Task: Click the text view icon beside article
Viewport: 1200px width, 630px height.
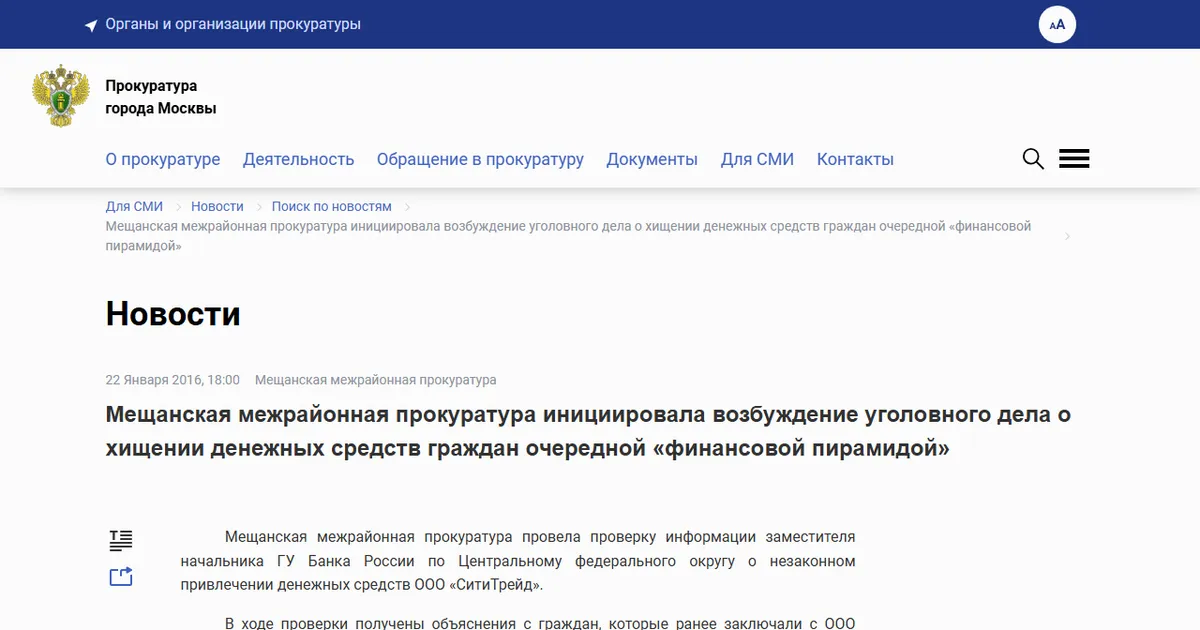Action: 121,541
